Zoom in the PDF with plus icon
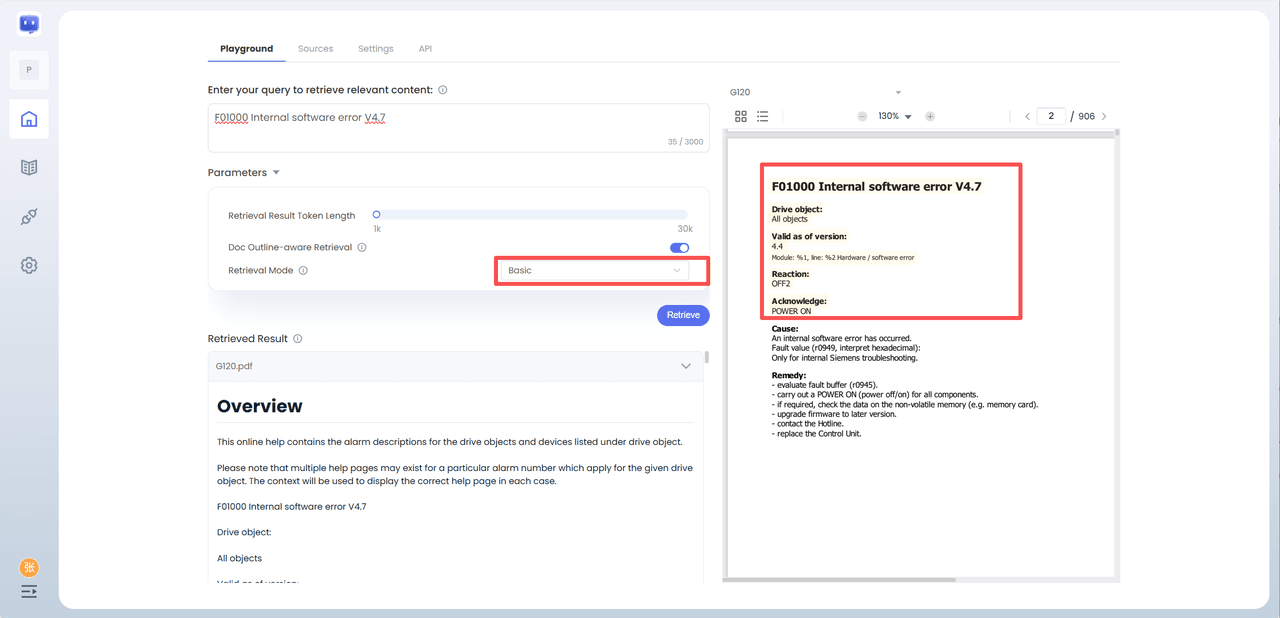The image size is (1280, 618). (x=930, y=117)
